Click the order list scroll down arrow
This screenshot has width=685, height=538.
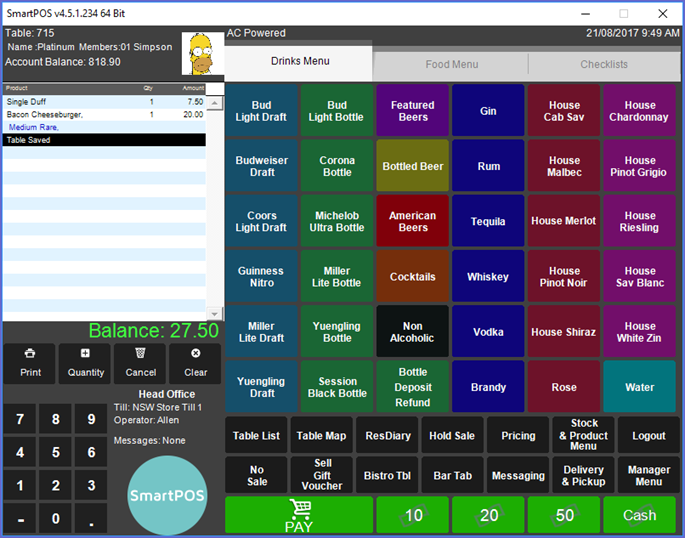(214, 314)
